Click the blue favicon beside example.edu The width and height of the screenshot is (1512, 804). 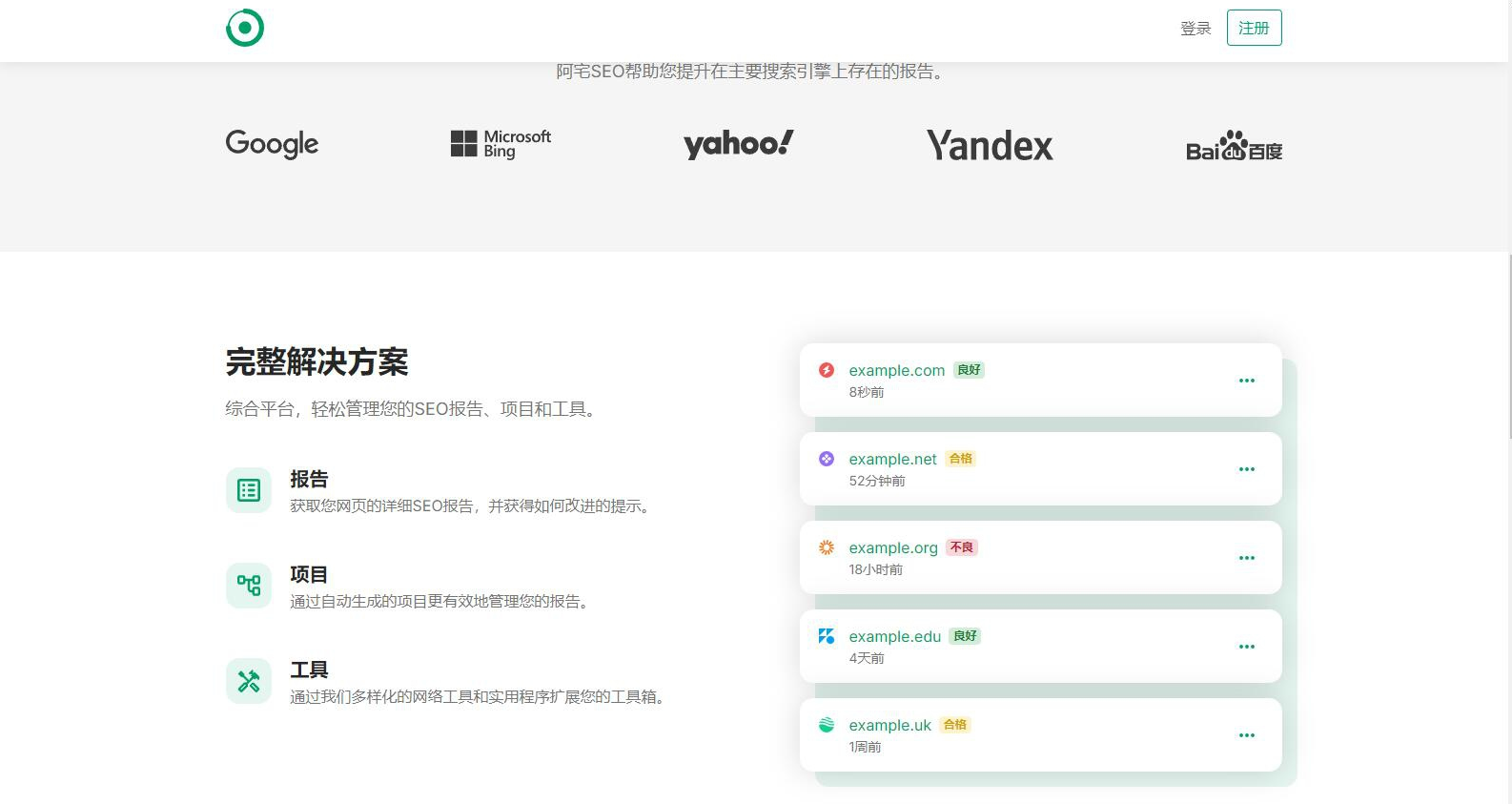[827, 636]
